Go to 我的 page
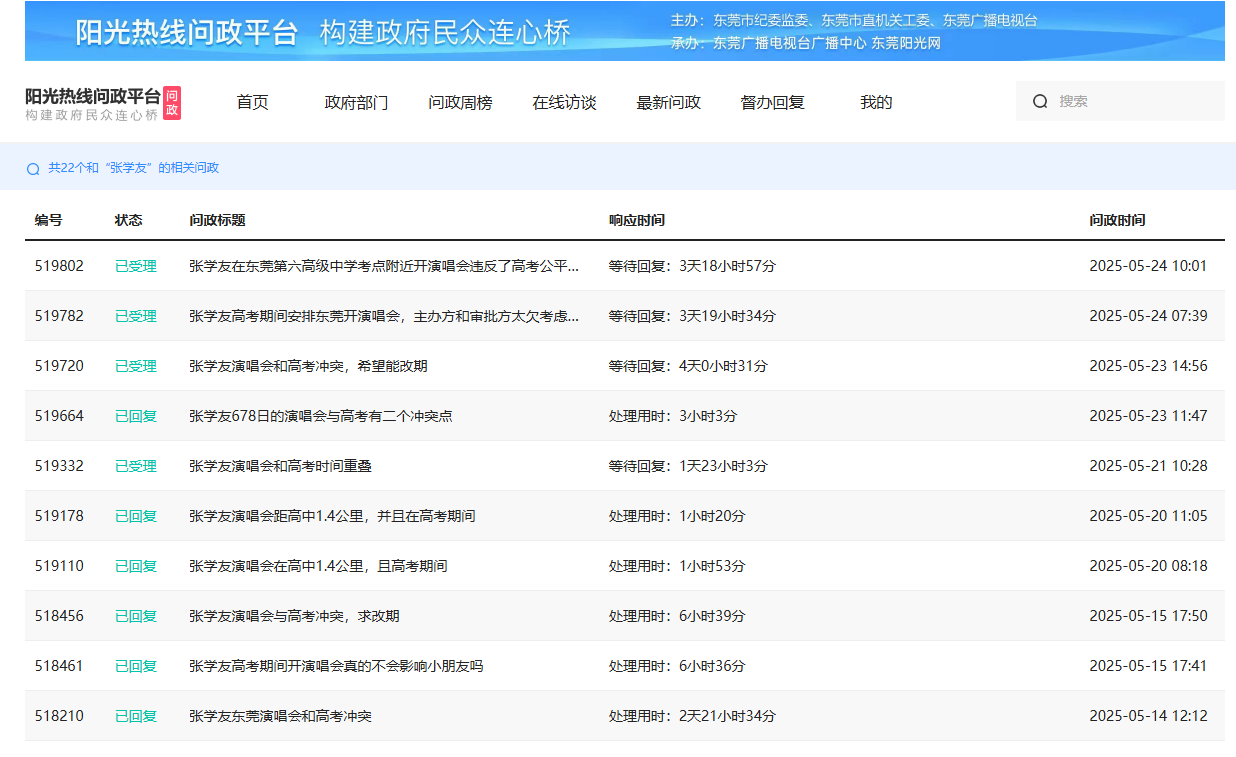Viewport: 1236px width, 757px height. [x=876, y=102]
